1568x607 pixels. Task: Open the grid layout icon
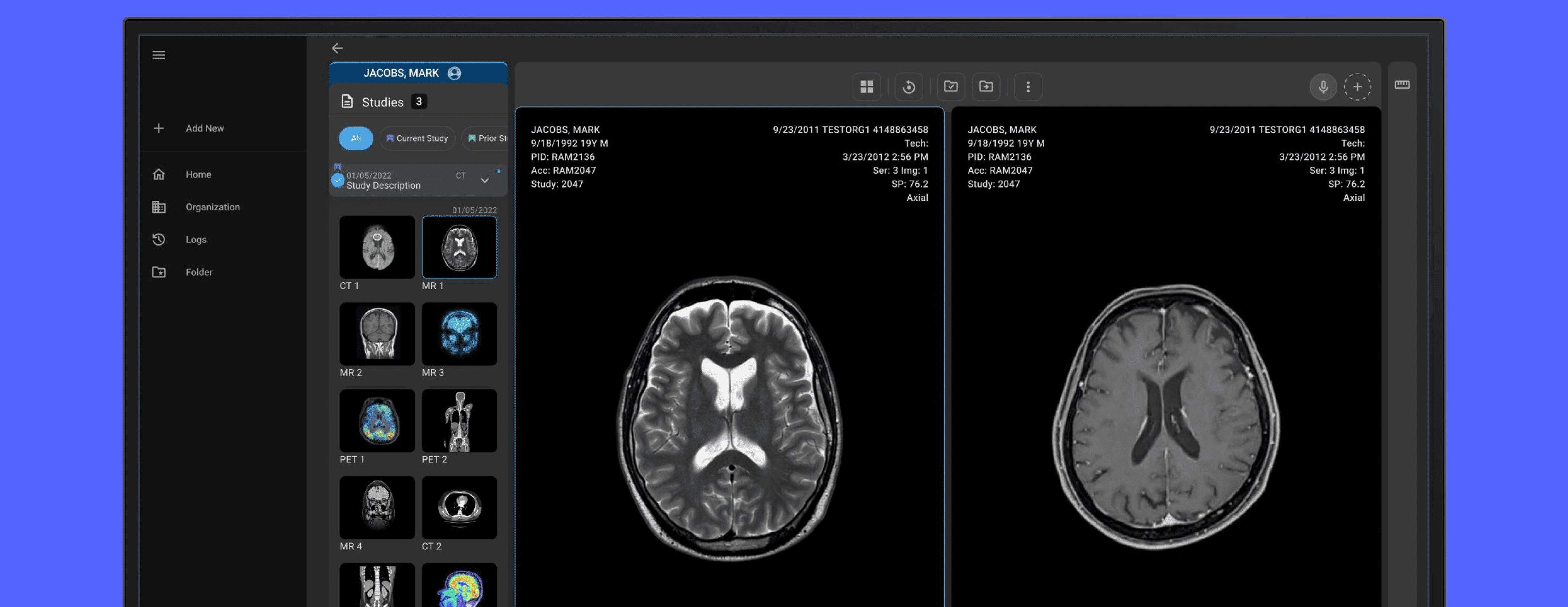click(x=866, y=87)
